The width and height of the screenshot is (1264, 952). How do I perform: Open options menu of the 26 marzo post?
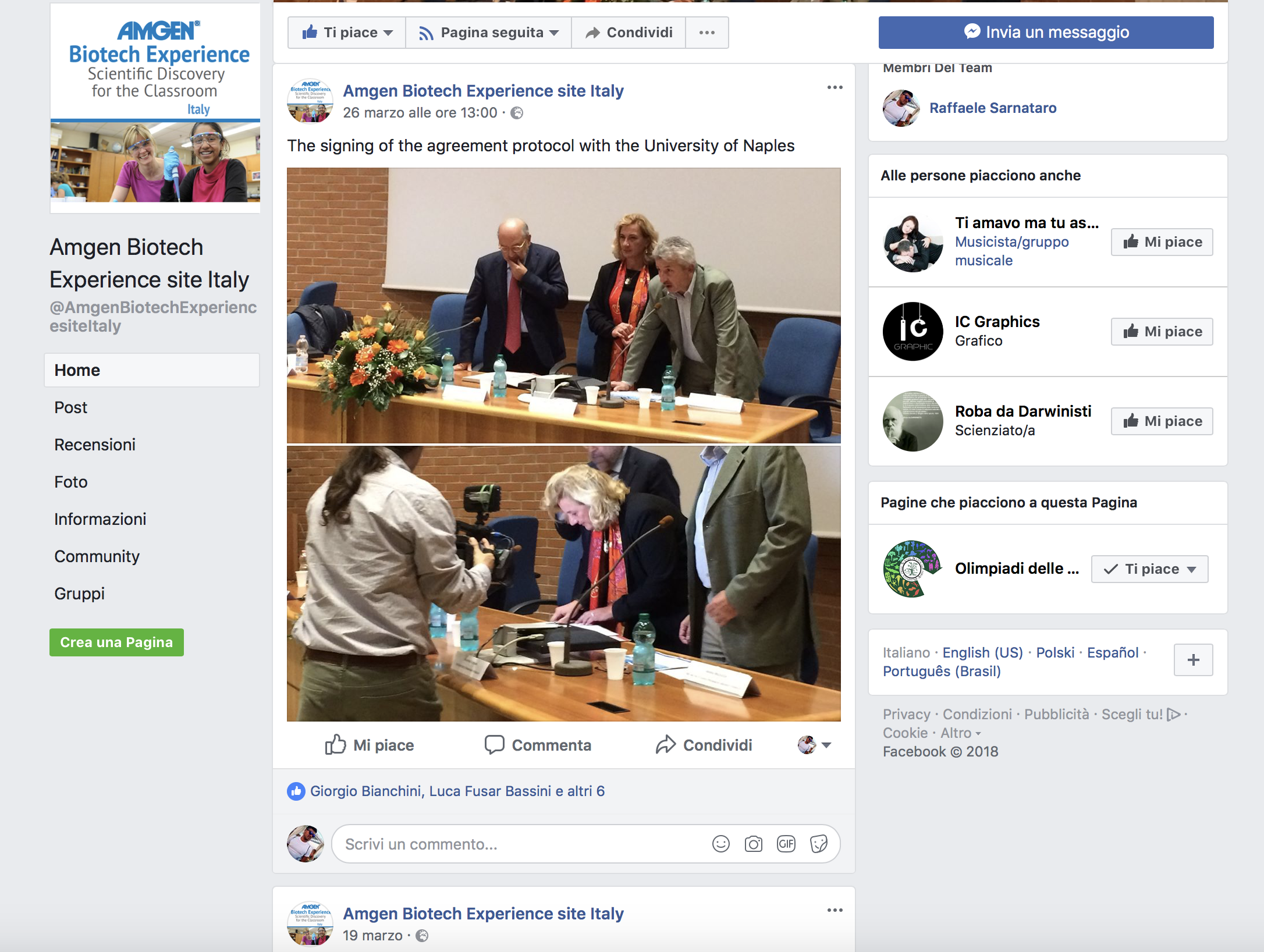[835, 87]
